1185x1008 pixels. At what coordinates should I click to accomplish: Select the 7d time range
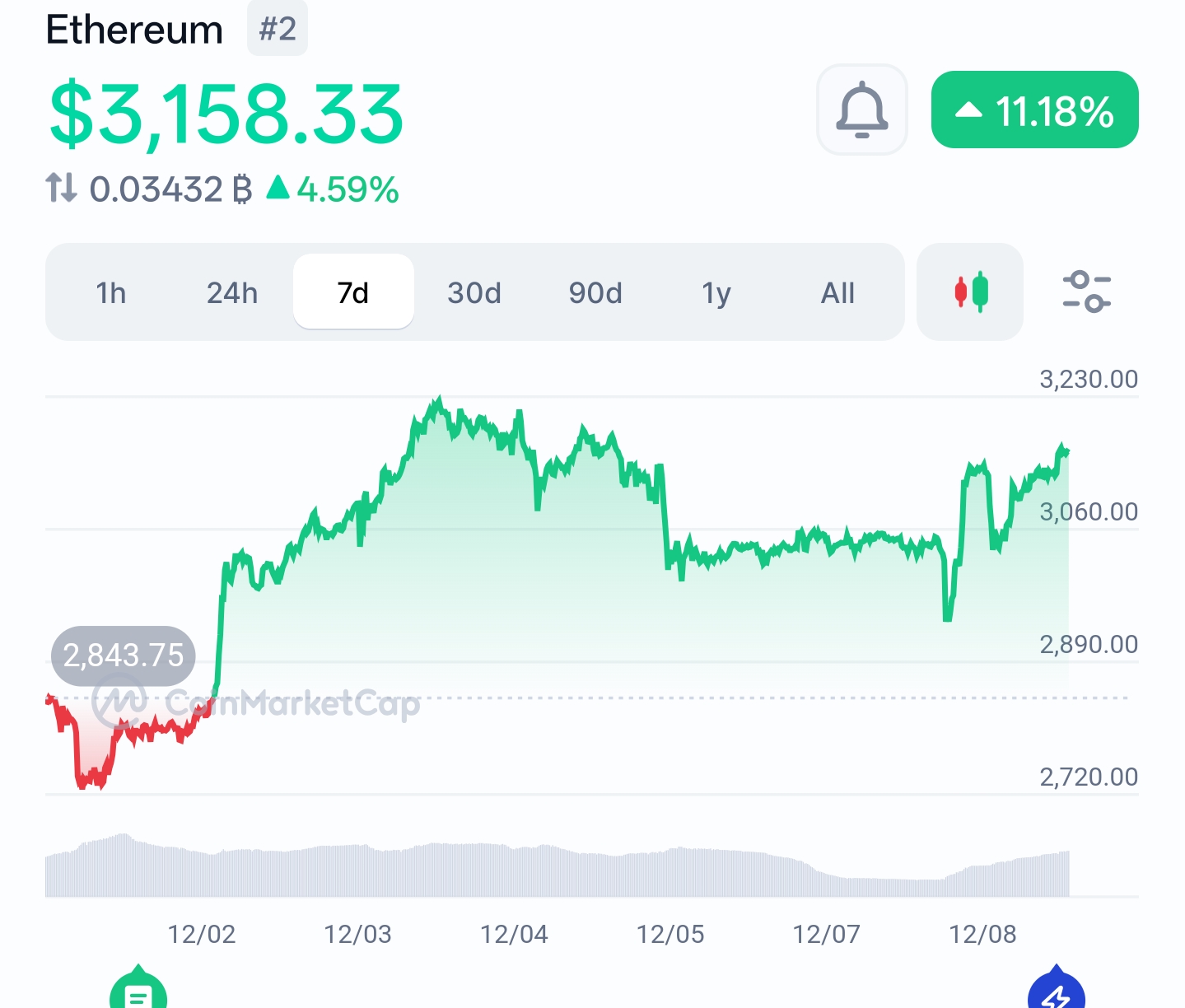point(353,292)
